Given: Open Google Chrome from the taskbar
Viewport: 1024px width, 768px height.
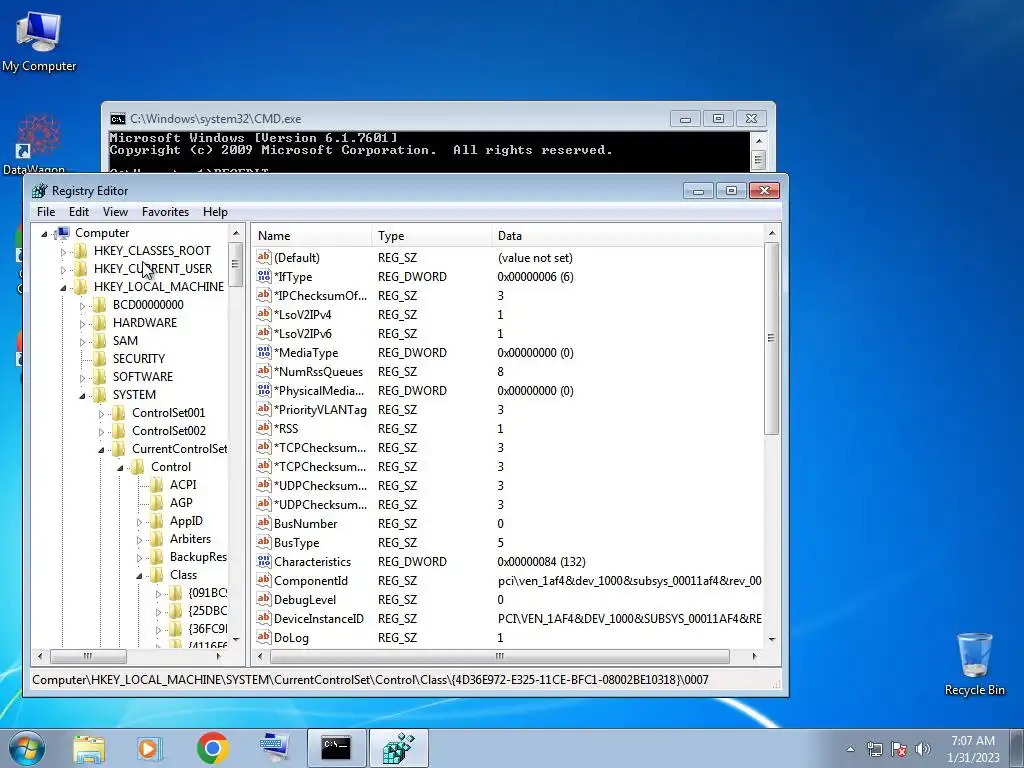Looking at the screenshot, I should click(x=212, y=748).
